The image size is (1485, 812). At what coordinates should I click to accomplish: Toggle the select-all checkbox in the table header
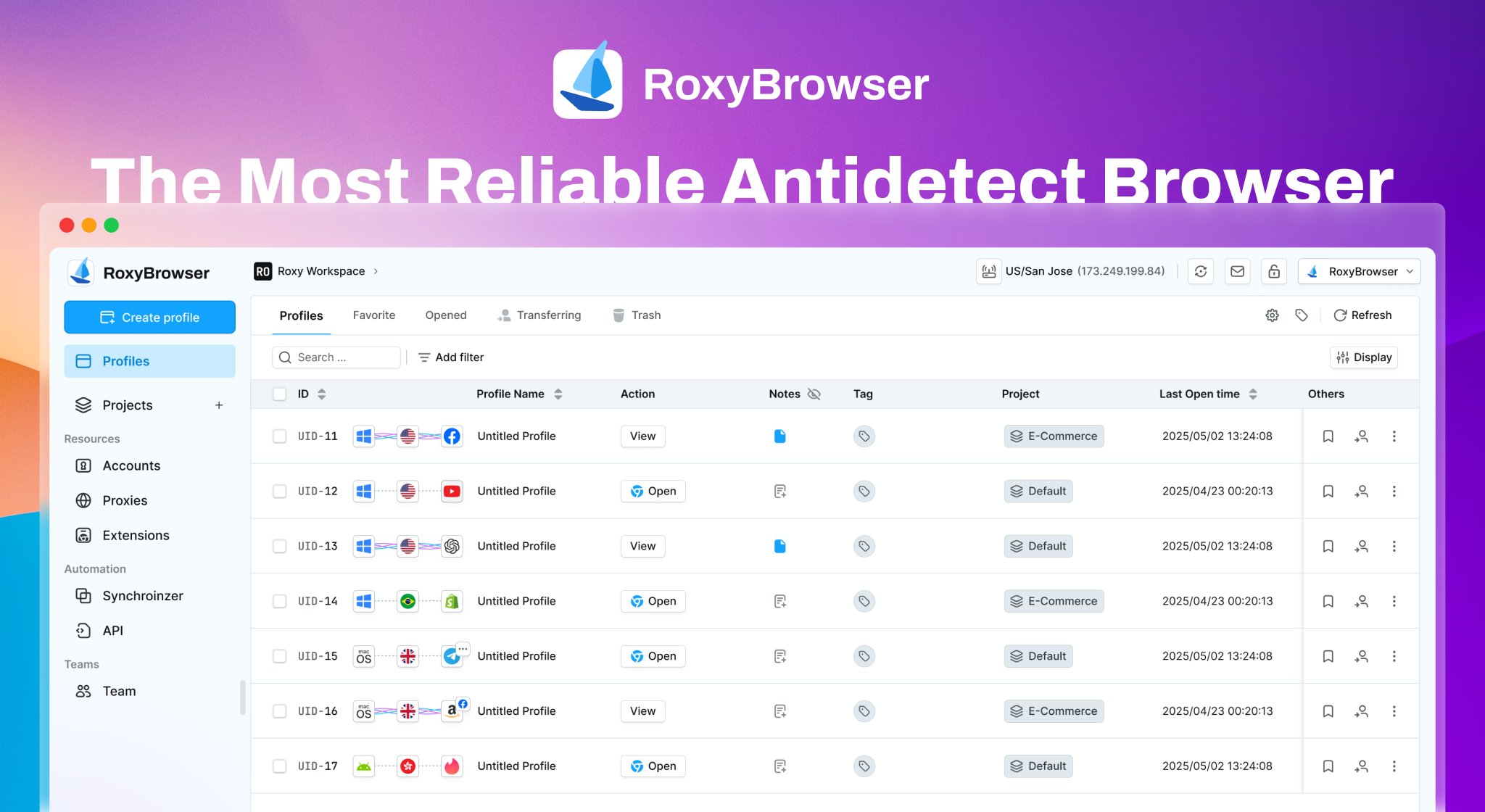279,394
